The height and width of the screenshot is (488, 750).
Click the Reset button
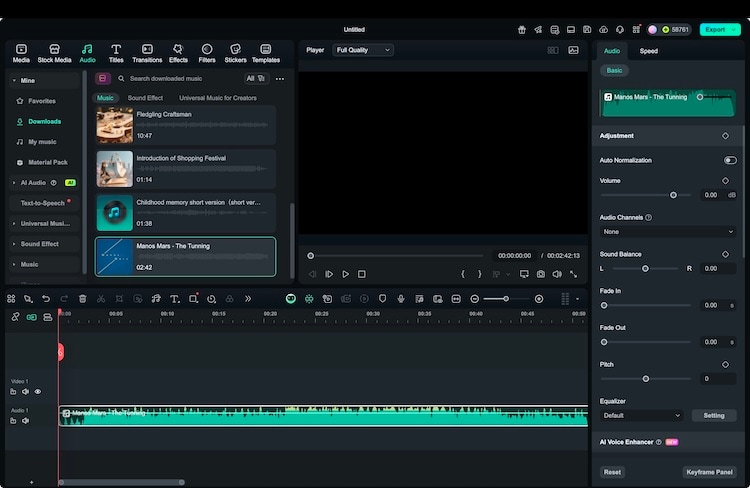(612, 472)
